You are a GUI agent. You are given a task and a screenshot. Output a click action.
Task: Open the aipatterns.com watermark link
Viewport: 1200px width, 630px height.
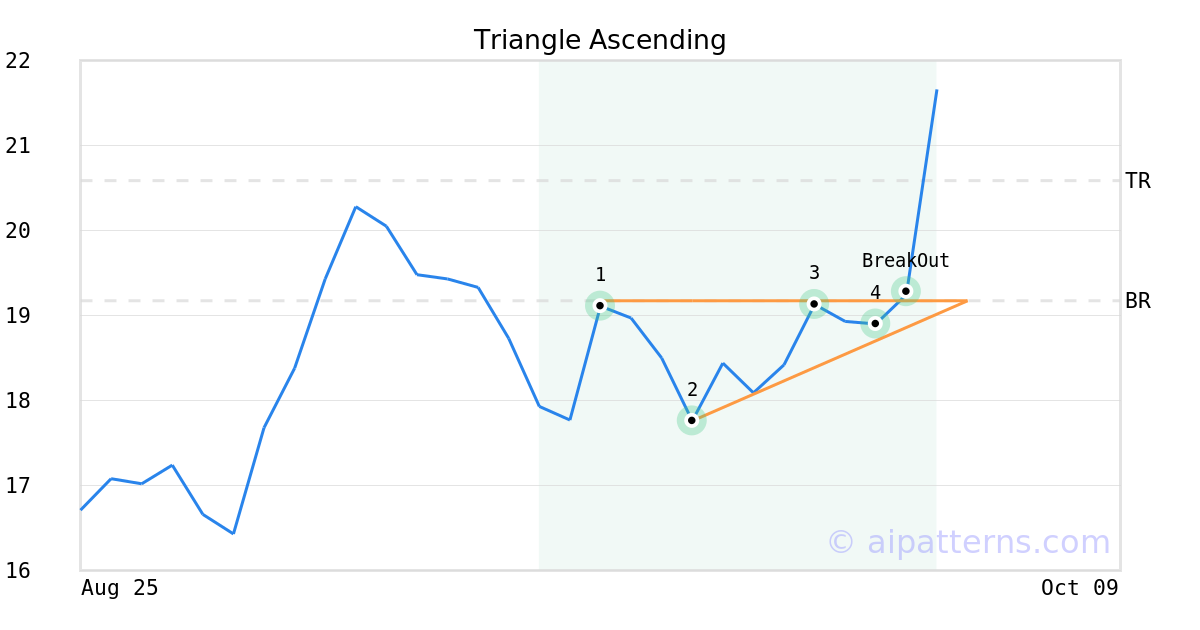click(x=968, y=542)
